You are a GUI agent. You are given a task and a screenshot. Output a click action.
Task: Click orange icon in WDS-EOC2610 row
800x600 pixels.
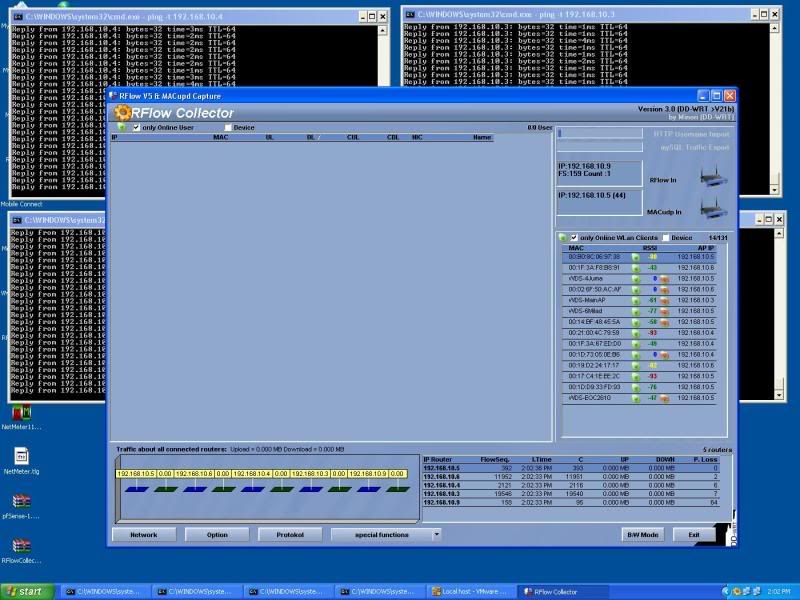(x=664, y=398)
